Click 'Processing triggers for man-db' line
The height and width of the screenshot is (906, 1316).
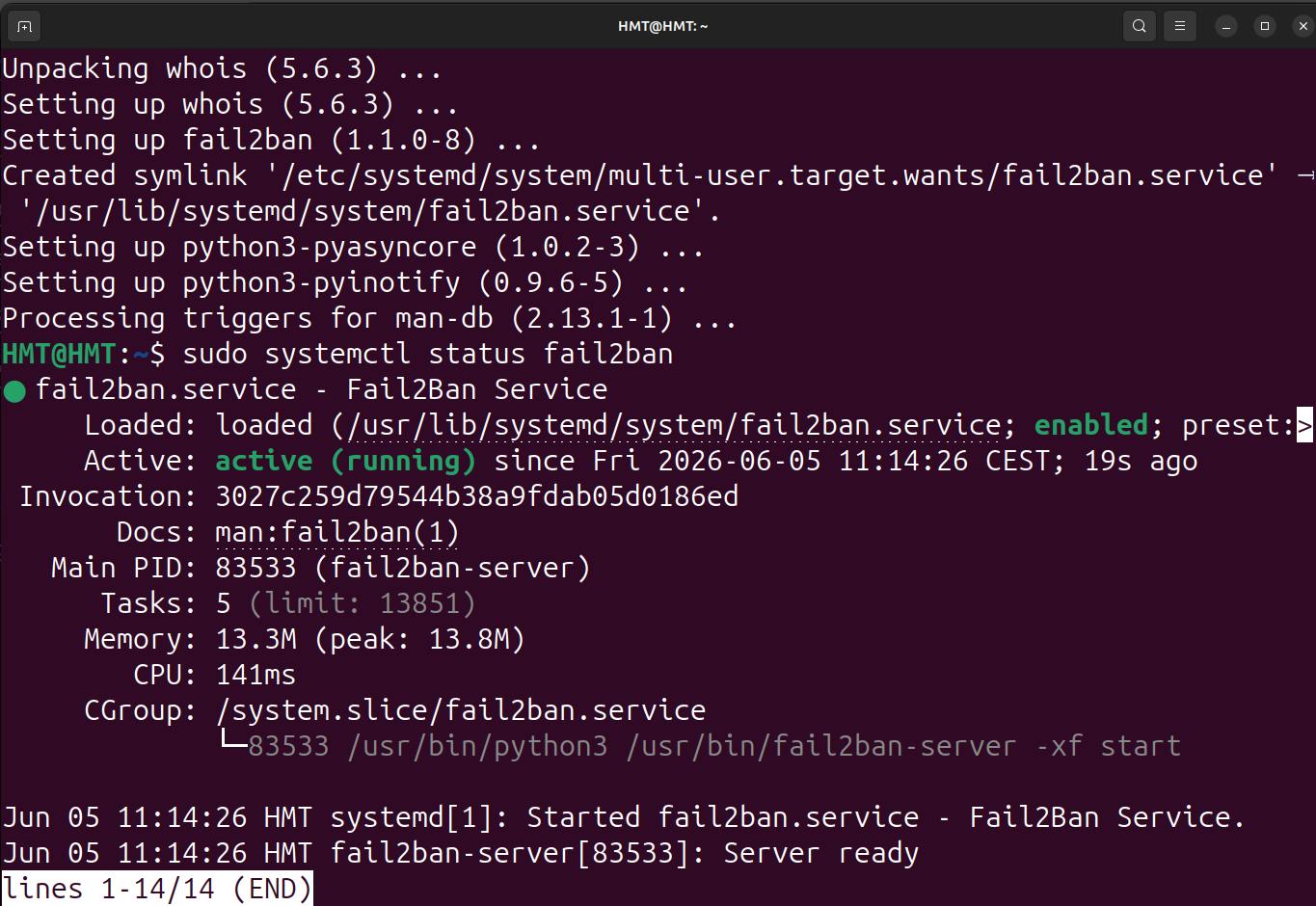pyautogui.click(x=369, y=318)
